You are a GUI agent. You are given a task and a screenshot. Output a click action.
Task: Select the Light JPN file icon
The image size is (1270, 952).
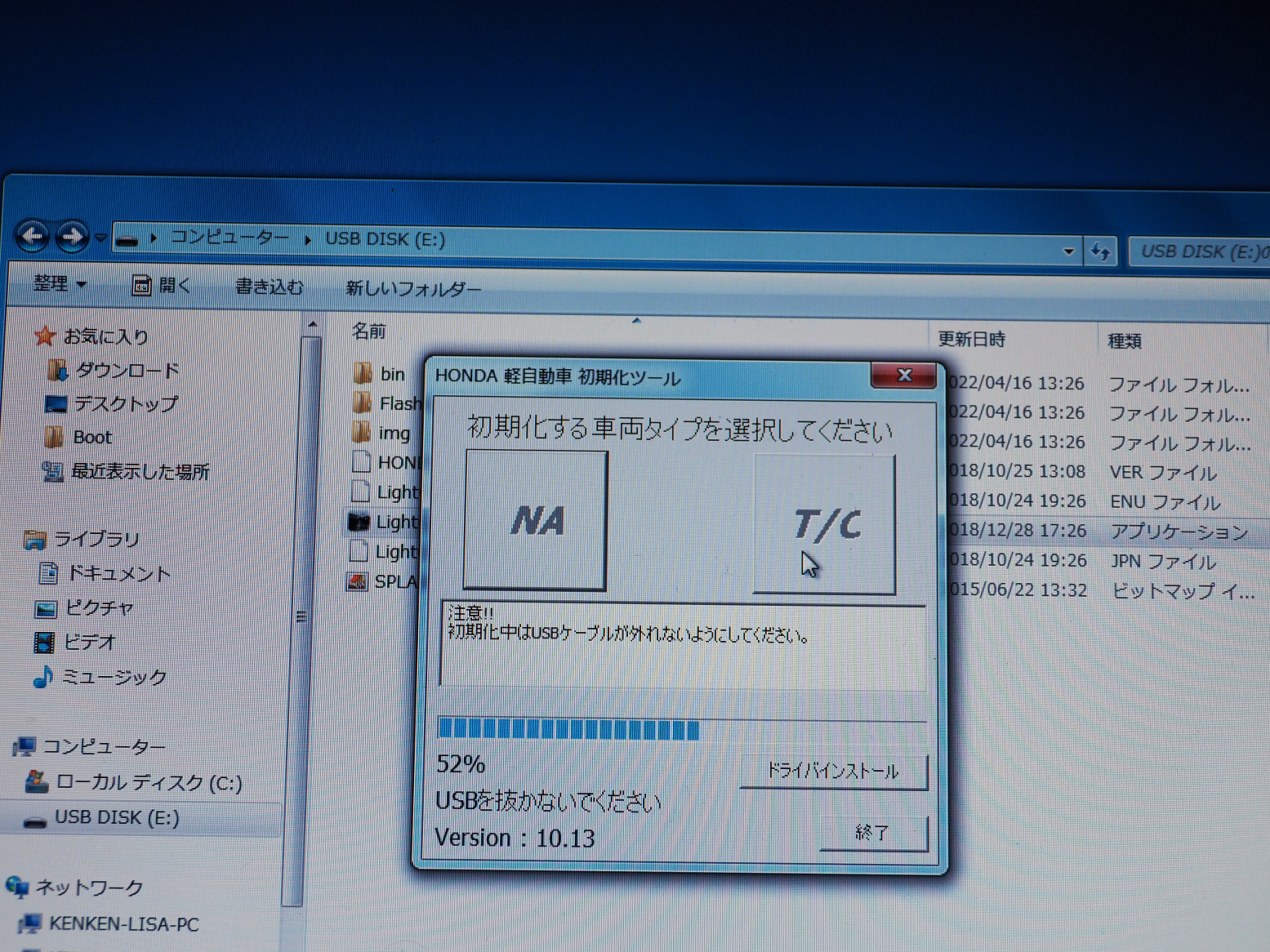(358, 551)
